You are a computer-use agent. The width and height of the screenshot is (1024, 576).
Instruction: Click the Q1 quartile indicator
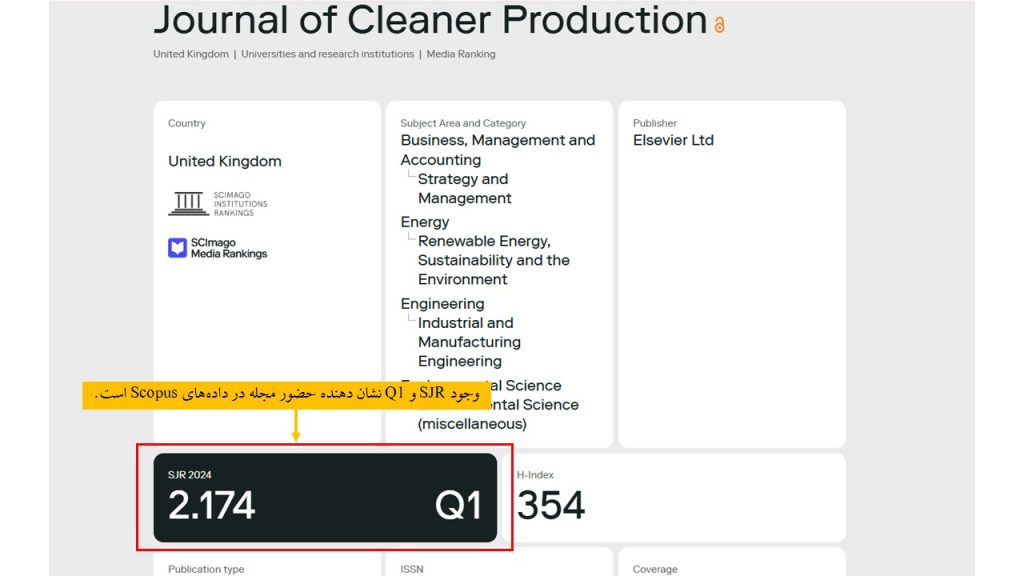point(458,505)
